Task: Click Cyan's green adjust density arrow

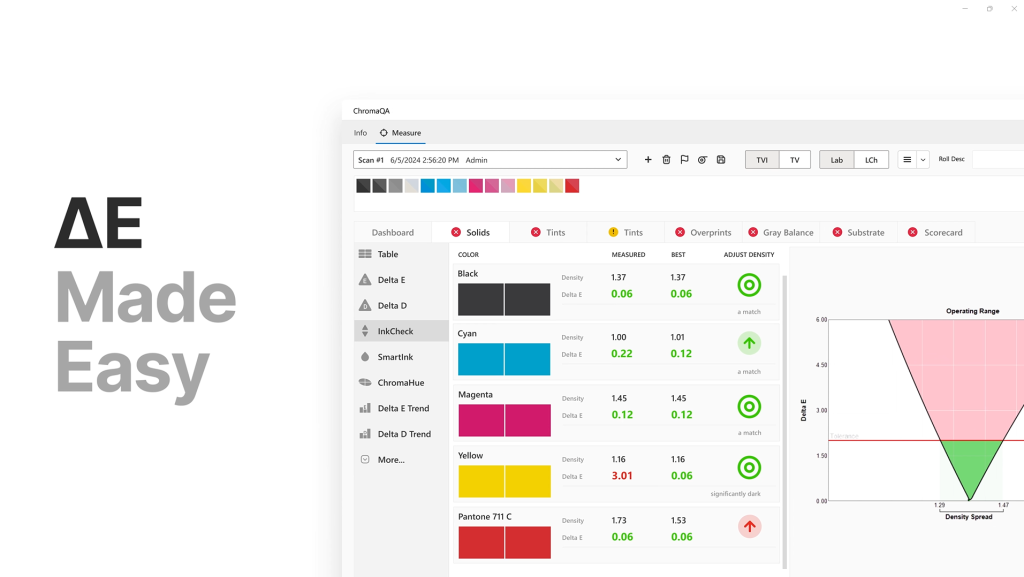Action: [x=749, y=344]
